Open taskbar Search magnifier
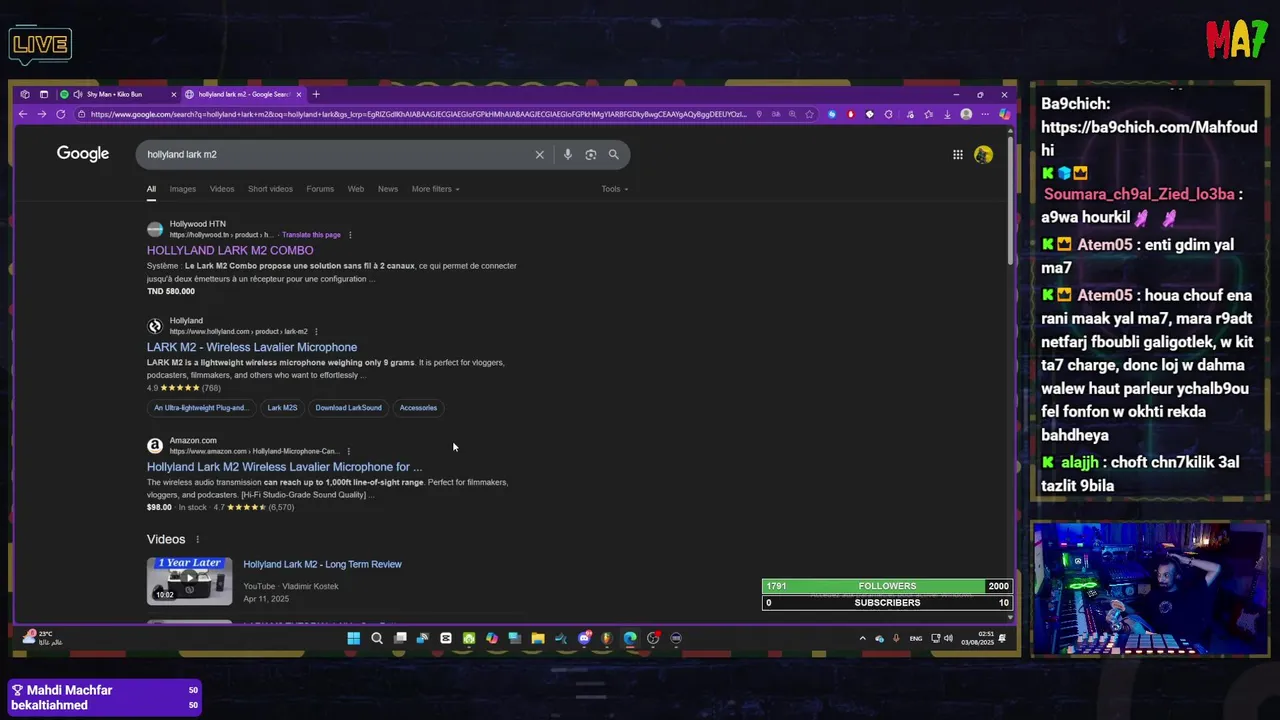The image size is (1280, 720). [377, 638]
